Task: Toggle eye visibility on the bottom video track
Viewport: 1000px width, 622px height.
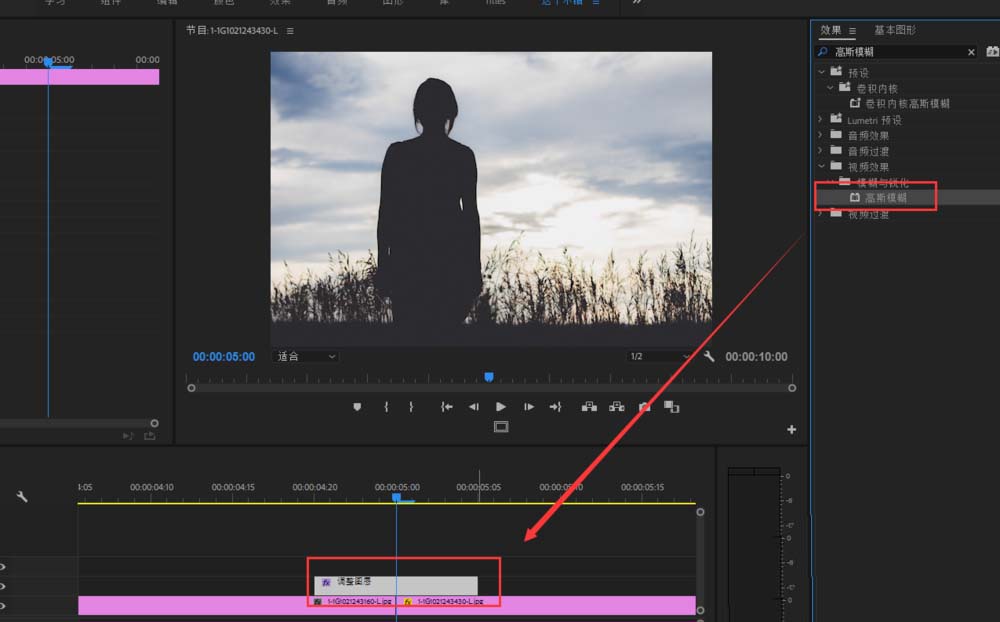Action: coord(3,606)
